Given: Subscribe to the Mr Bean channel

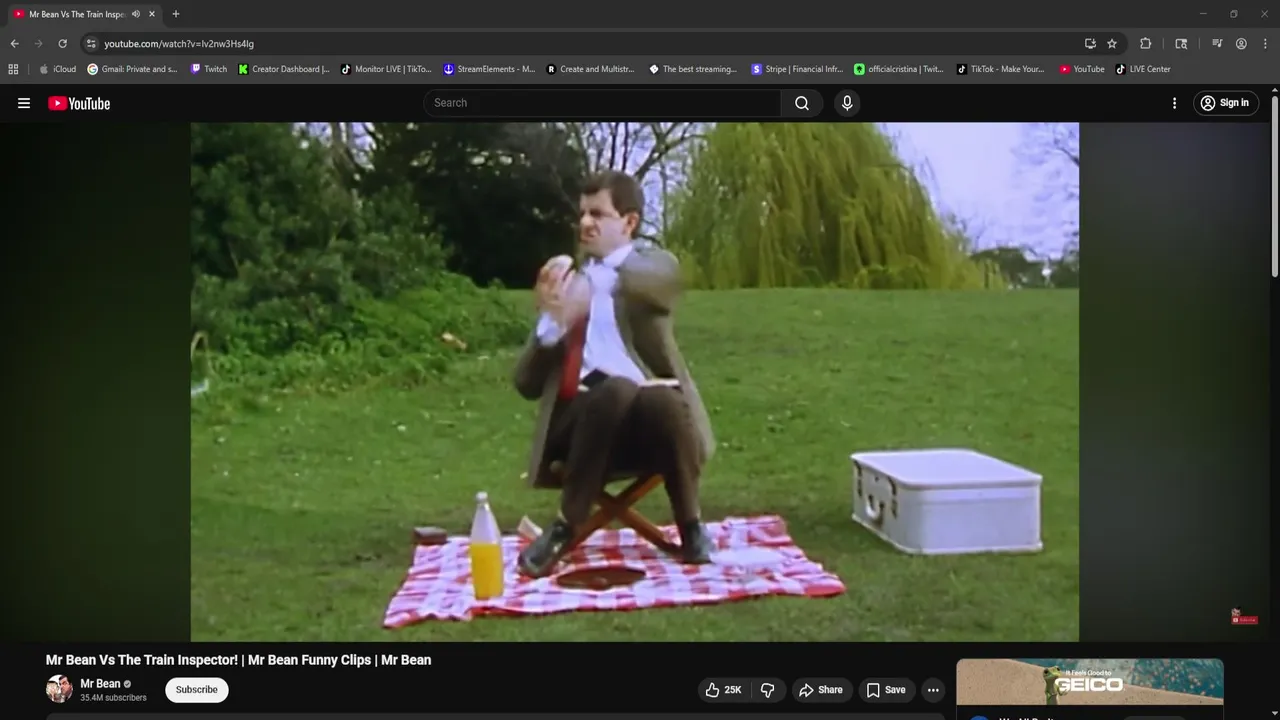Looking at the screenshot, I should click(197, 690).
